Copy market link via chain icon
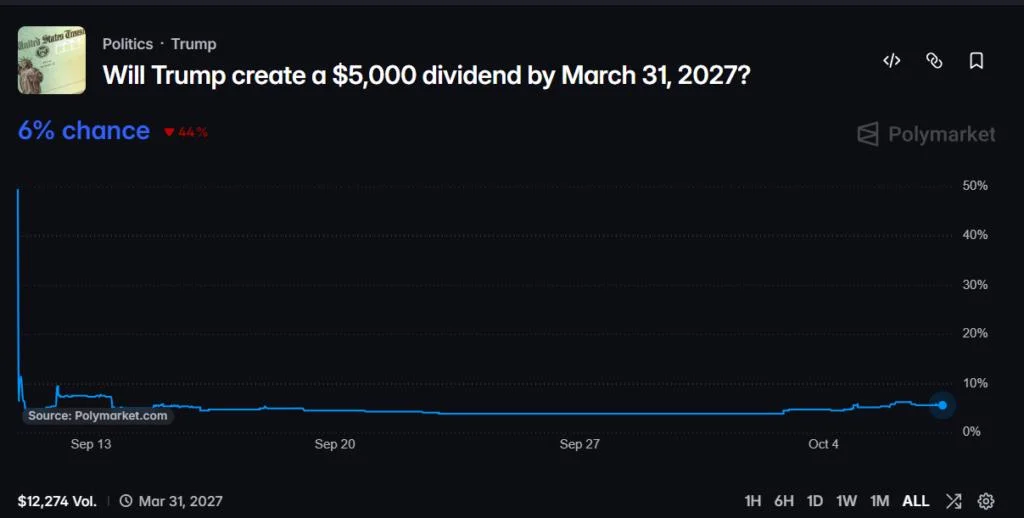The image size is (1024, 518). click(934, 61)
